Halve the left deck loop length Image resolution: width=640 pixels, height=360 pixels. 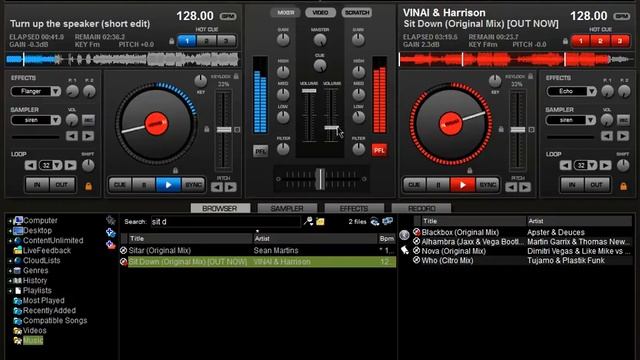31,165
